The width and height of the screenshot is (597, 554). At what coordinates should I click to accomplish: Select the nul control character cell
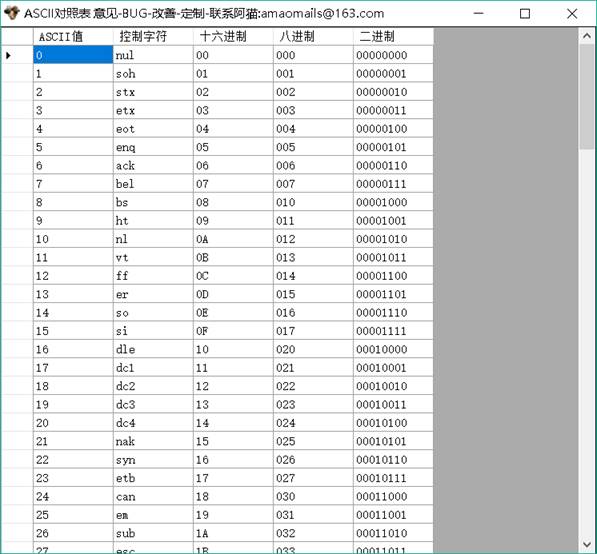pos(153,55)
